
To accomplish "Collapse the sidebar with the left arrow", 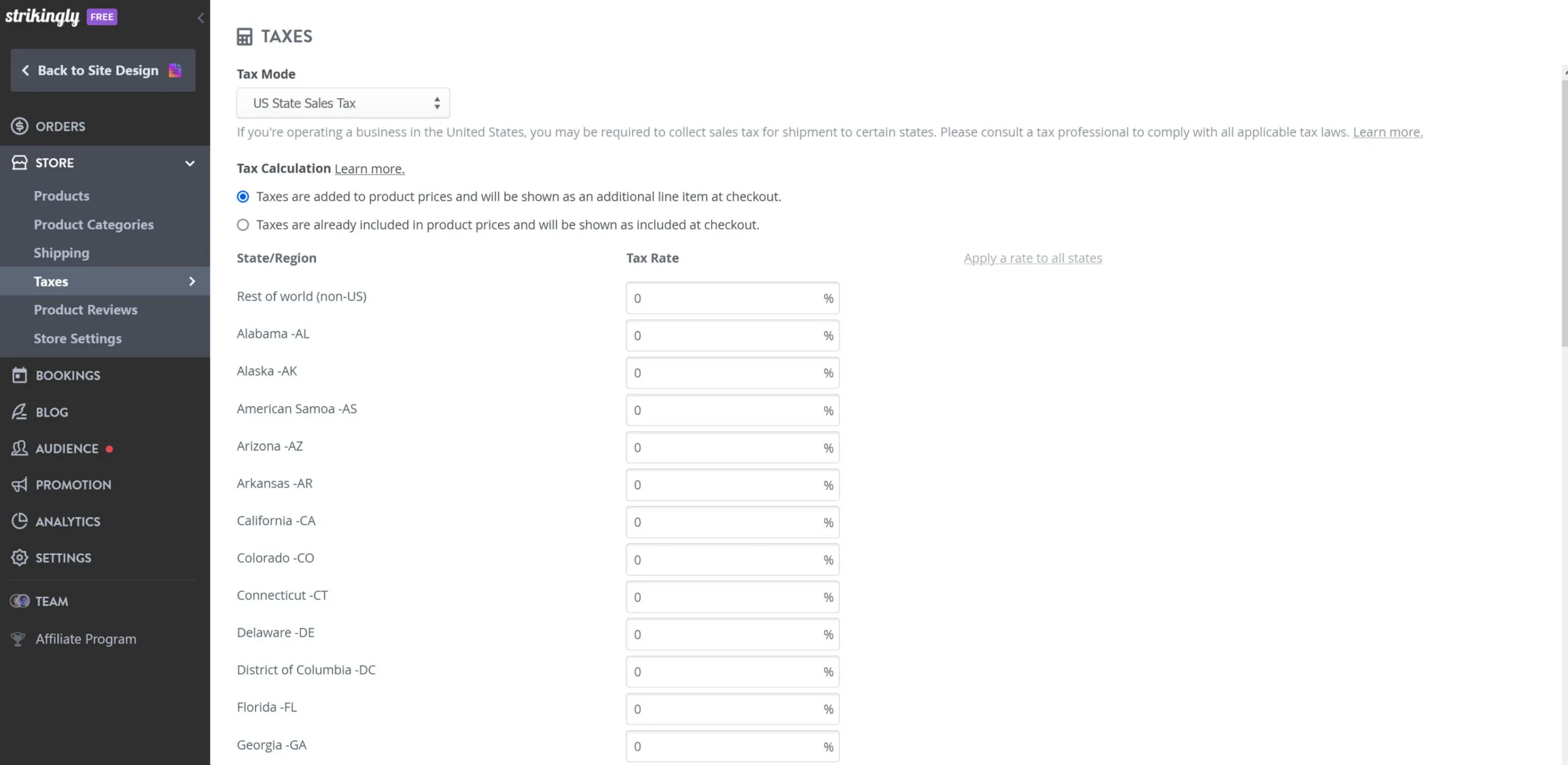I will pyautogui.click(x=201, y=17).
